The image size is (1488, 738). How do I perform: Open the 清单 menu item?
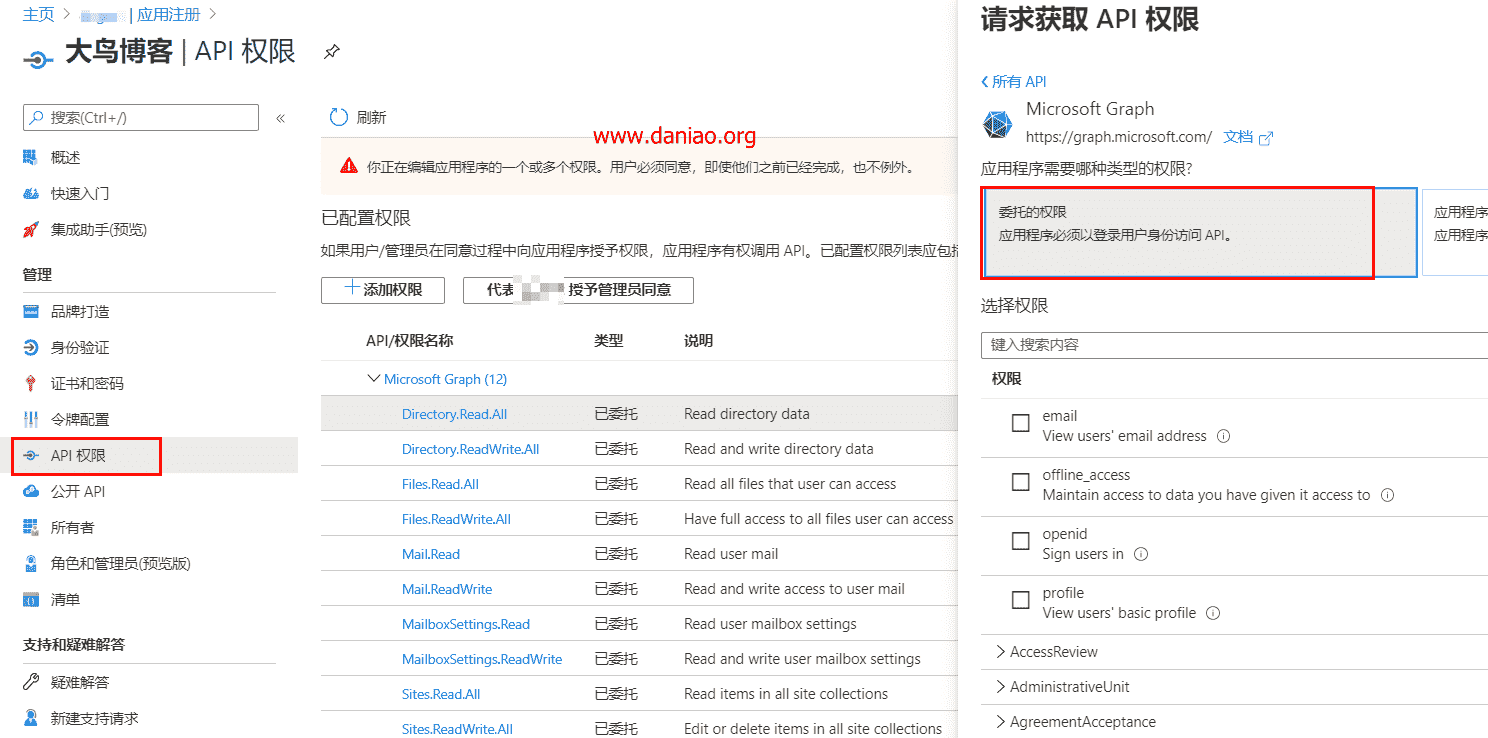pyautogui.click(x=66, y=599)
